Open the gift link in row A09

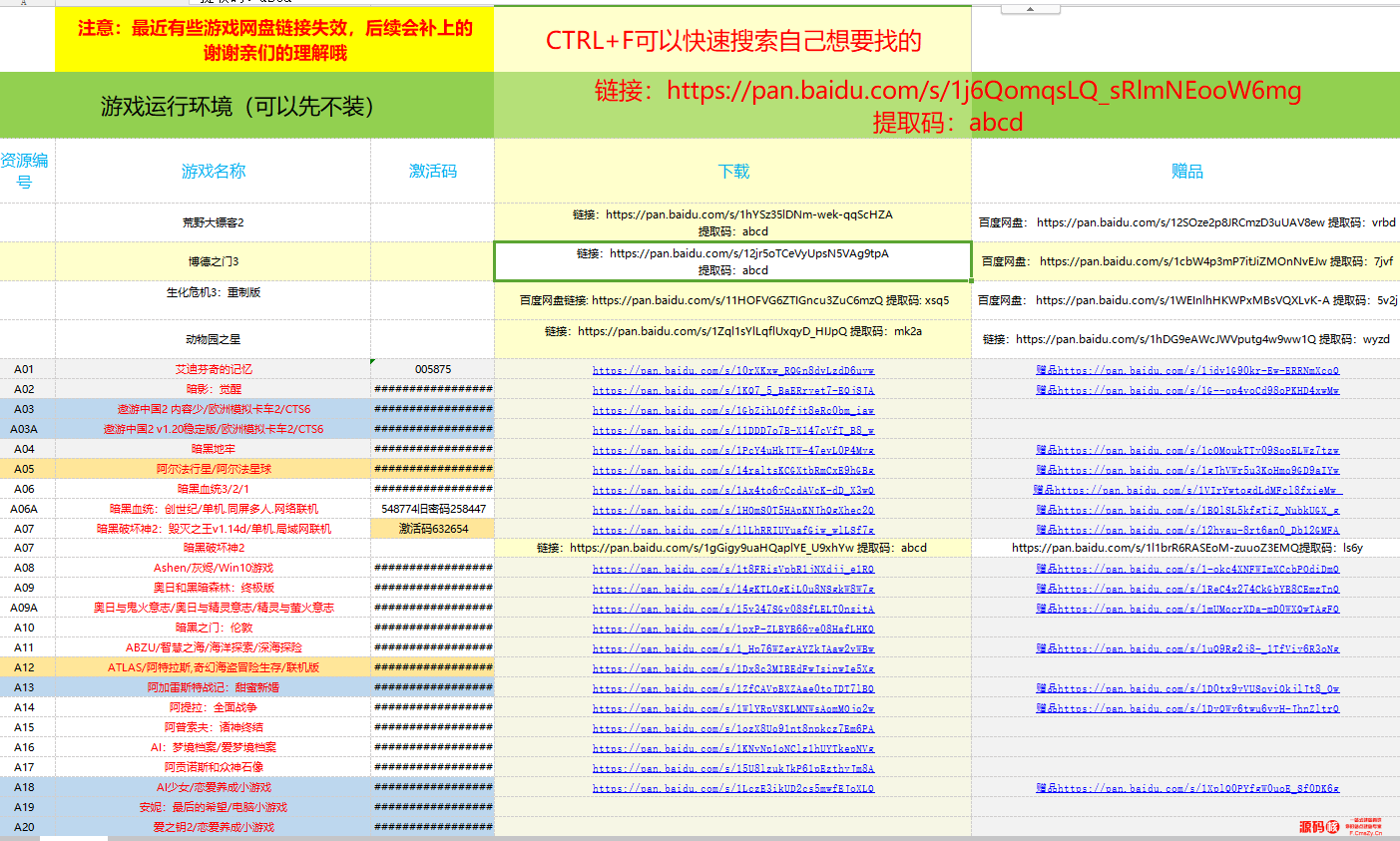[1187, 589]
